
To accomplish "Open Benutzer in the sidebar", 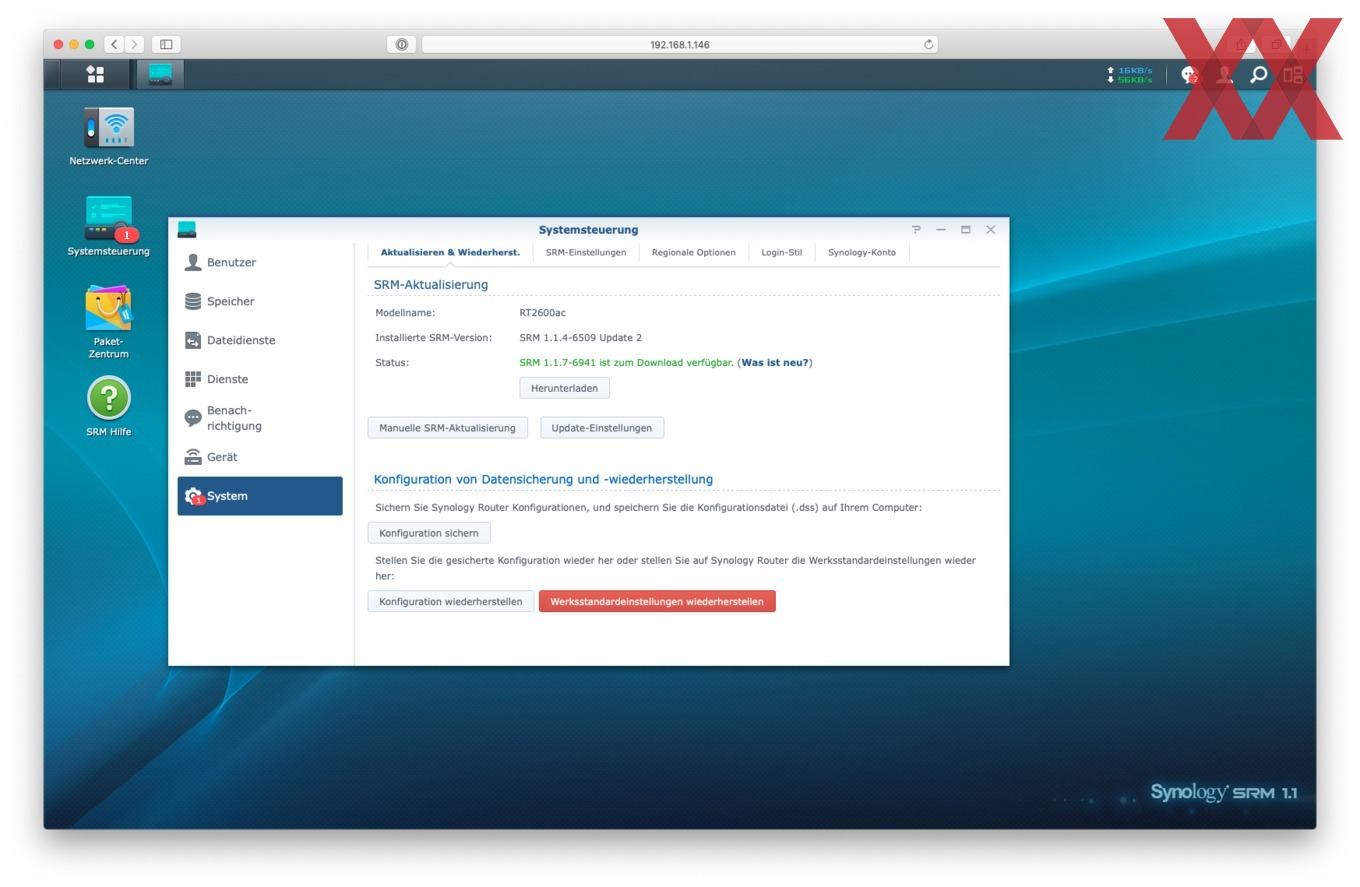I will 260,262.
